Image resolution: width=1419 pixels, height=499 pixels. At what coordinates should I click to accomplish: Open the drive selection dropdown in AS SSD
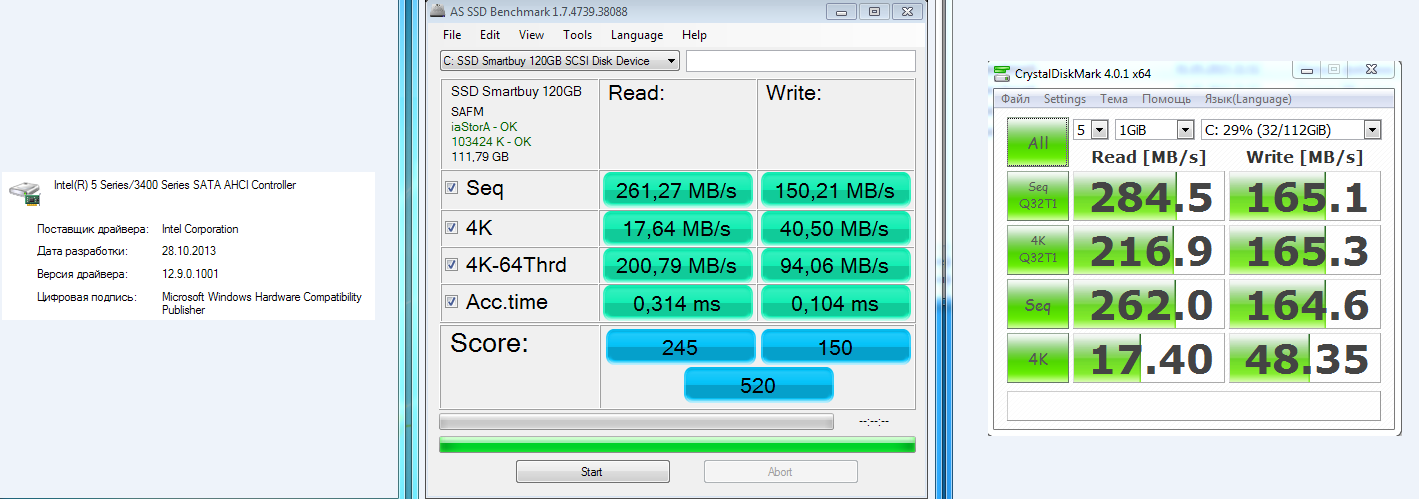(x=560, y=61)
